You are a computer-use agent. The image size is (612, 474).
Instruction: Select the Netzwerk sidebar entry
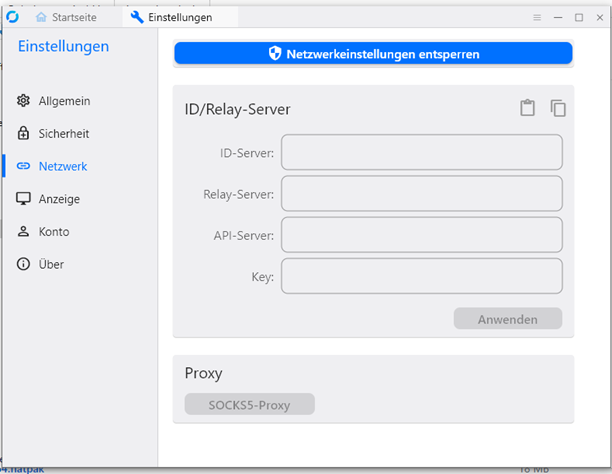click(62, 166)
